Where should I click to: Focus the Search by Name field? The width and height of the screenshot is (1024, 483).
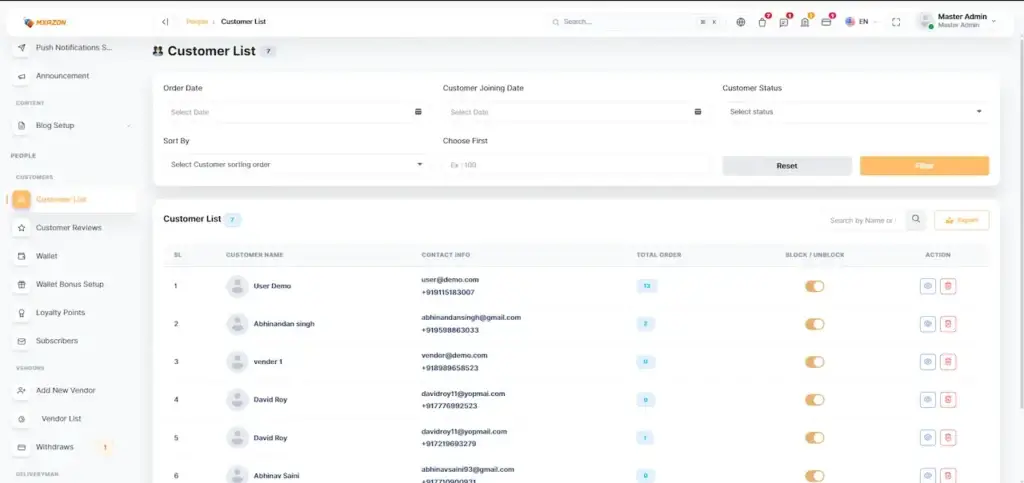[x=863, y=220]
